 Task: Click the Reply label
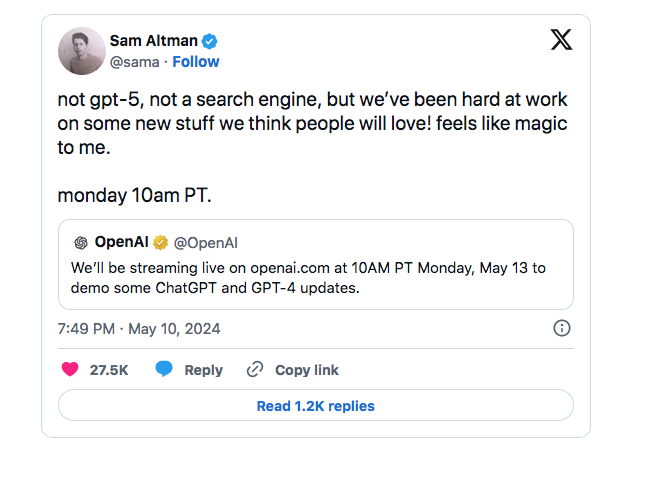(203, 370)
